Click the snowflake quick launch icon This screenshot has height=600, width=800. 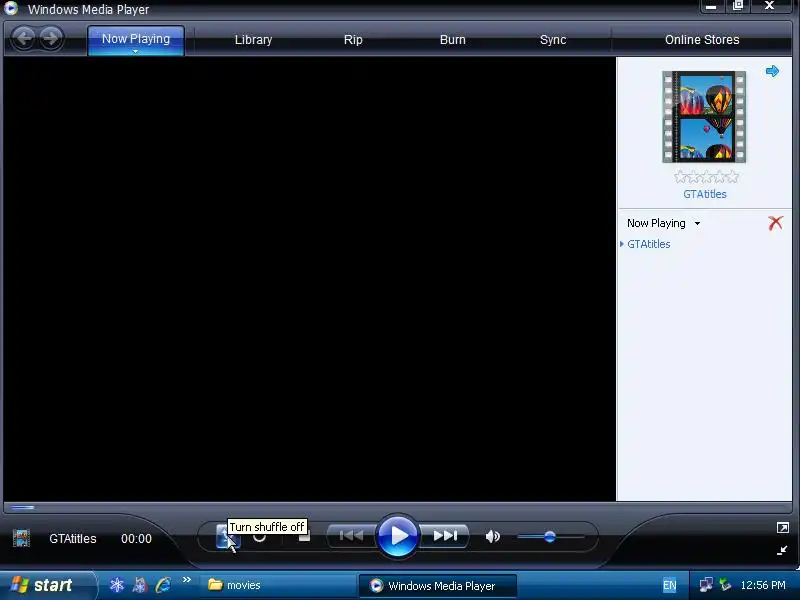click(117, 585)
